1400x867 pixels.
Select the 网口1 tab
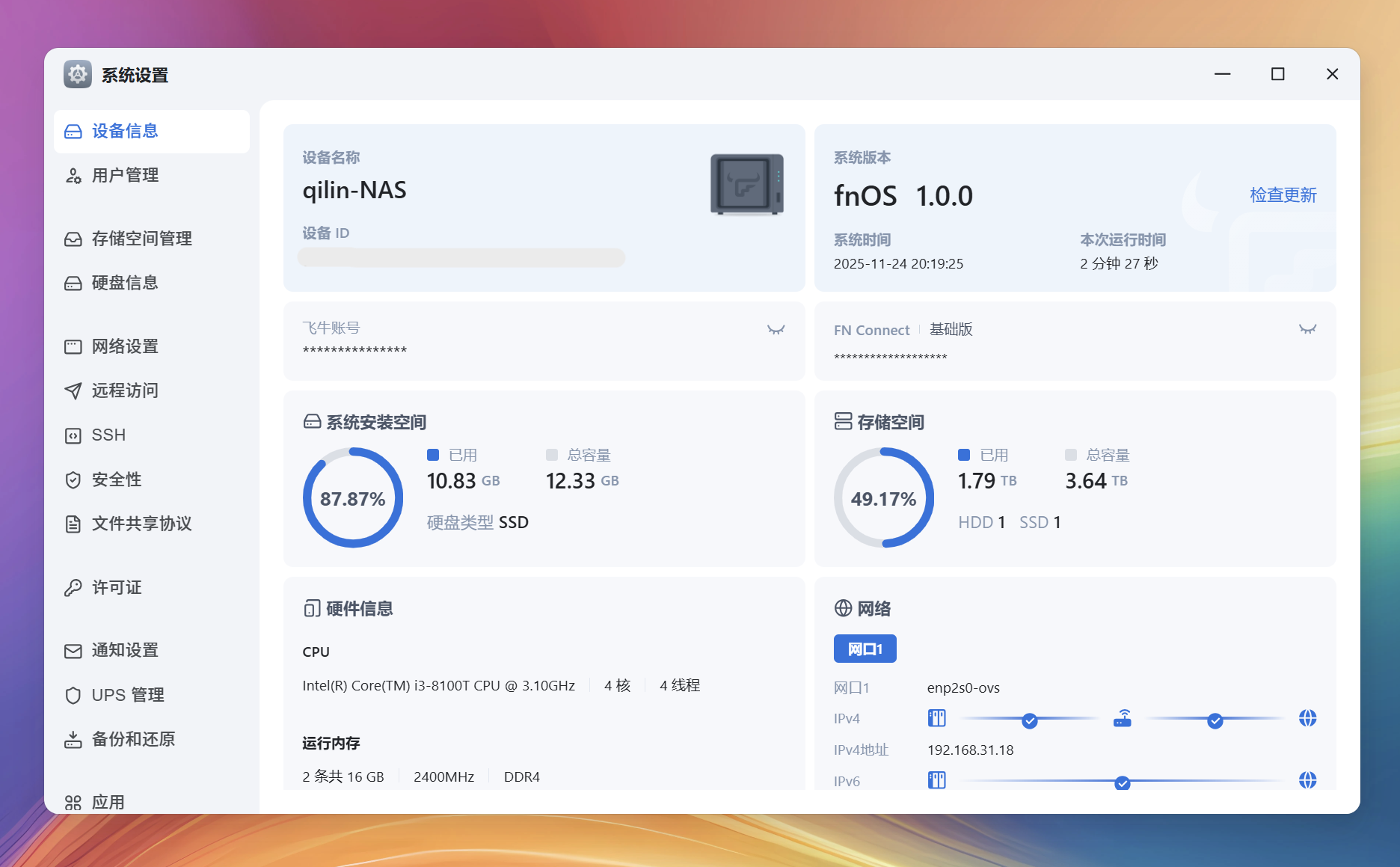[865, 649]
